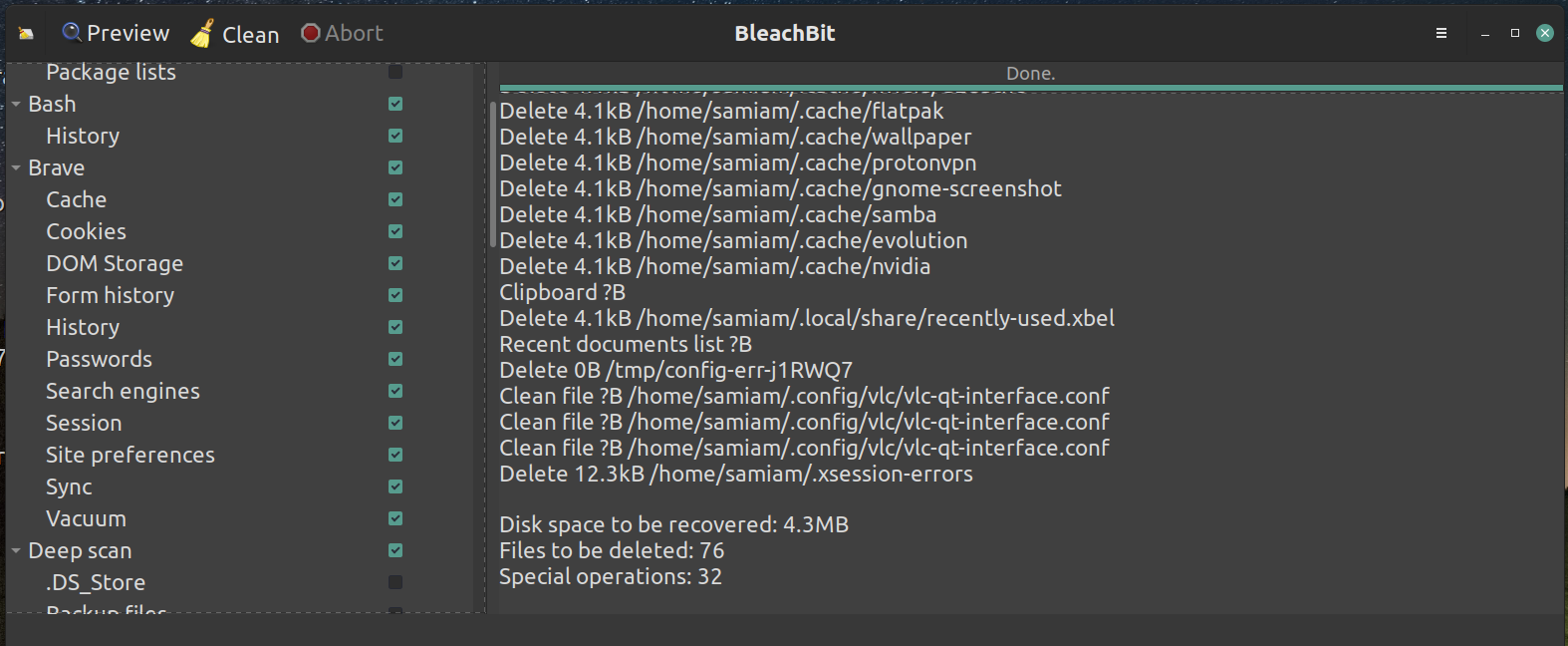The width and height of the screenshot is (1568, 646).
Task: Select the Form history item
Action: pos(110,295)
